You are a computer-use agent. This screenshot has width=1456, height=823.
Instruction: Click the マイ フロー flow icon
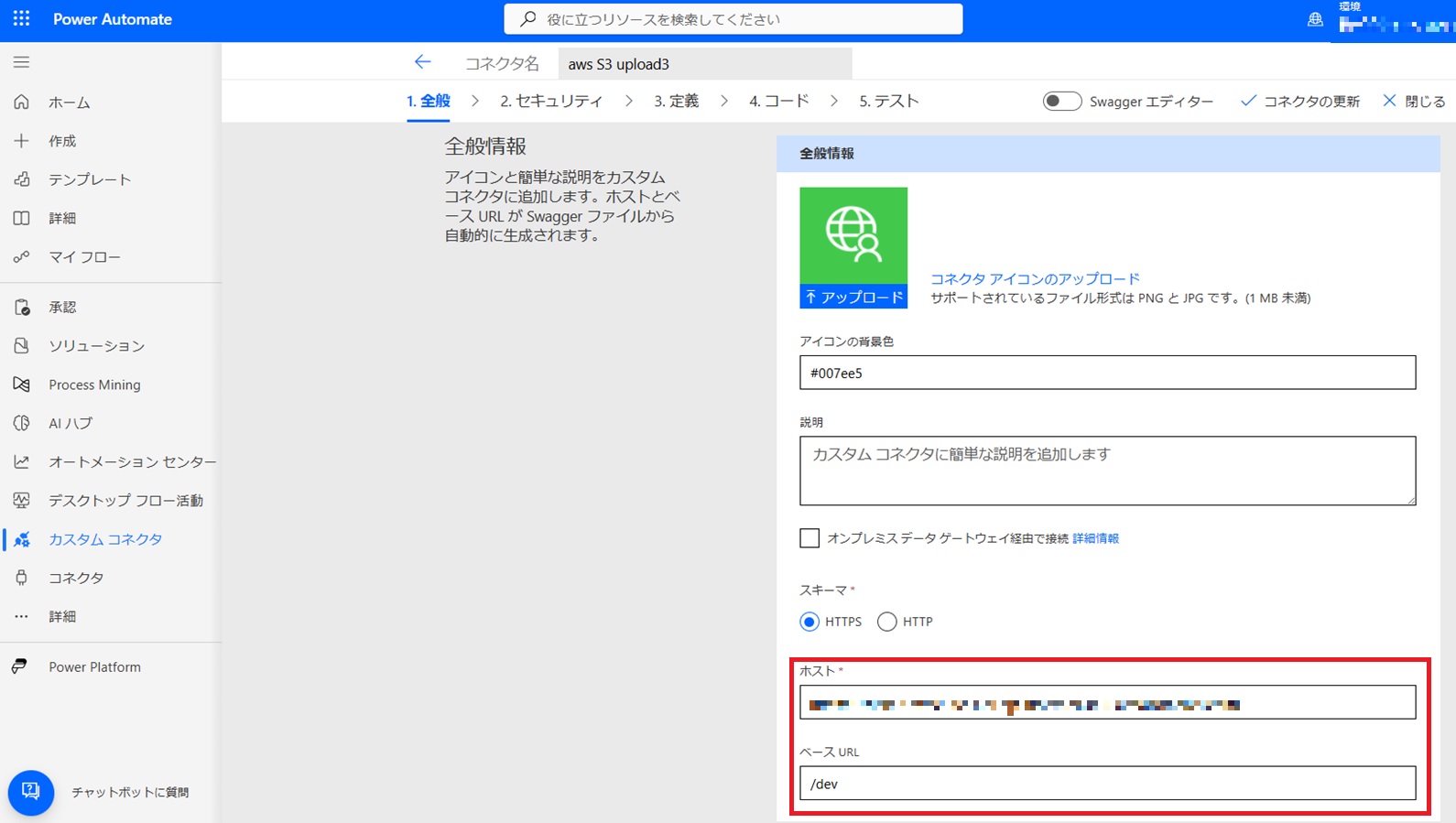click(x=21, y=257)
